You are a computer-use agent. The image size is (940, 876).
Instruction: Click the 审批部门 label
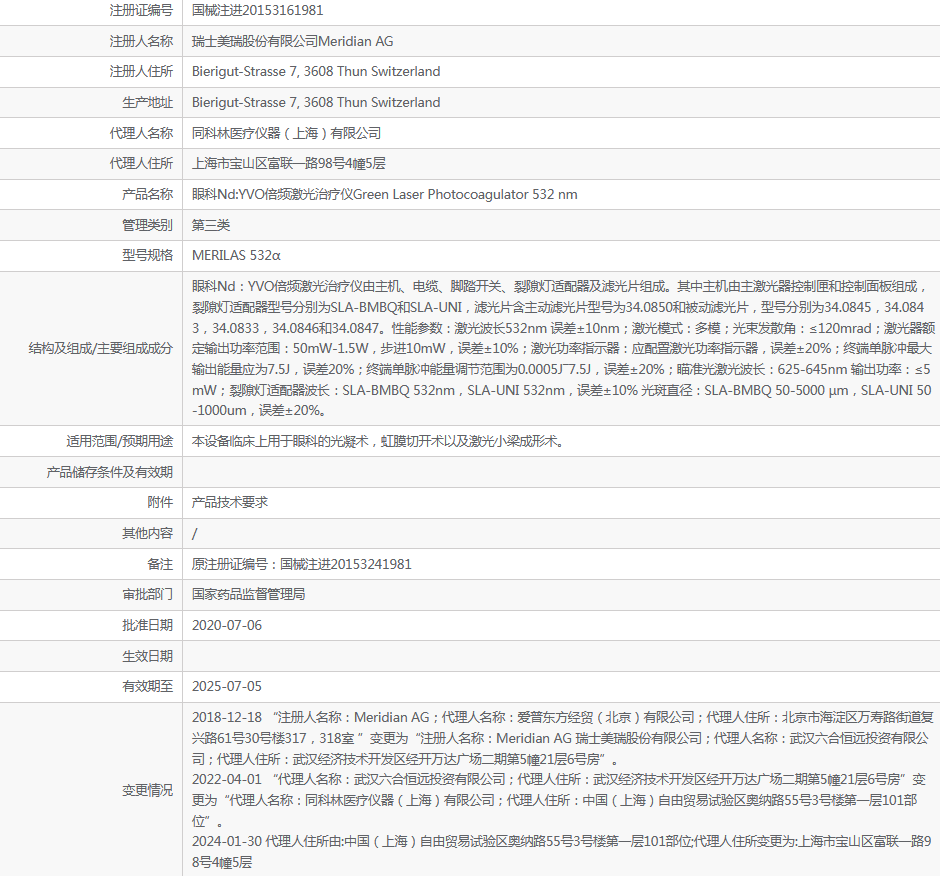point(147,594)
